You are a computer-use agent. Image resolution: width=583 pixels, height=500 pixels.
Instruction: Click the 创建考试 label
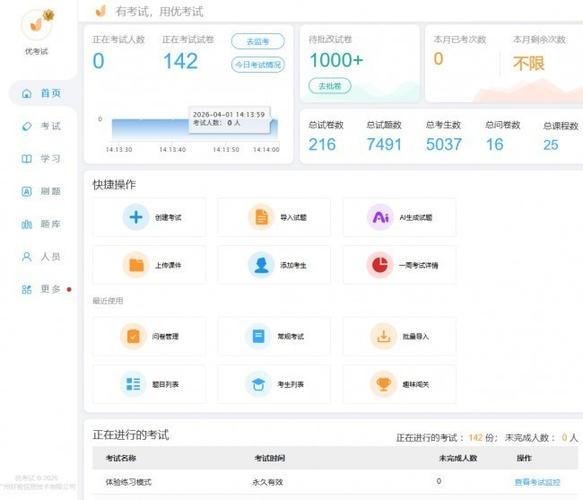point(168,217)
